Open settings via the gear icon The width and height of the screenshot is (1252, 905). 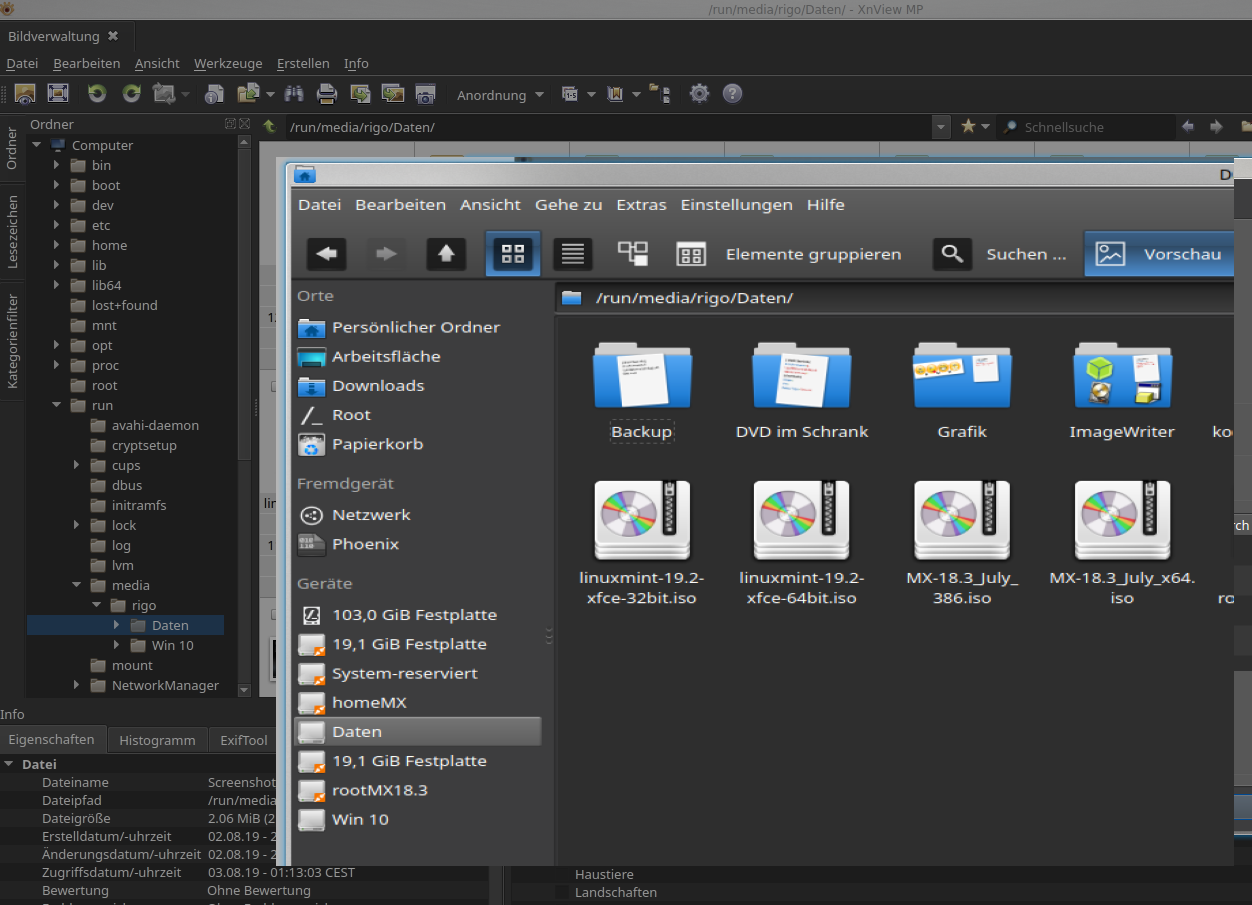699,94
